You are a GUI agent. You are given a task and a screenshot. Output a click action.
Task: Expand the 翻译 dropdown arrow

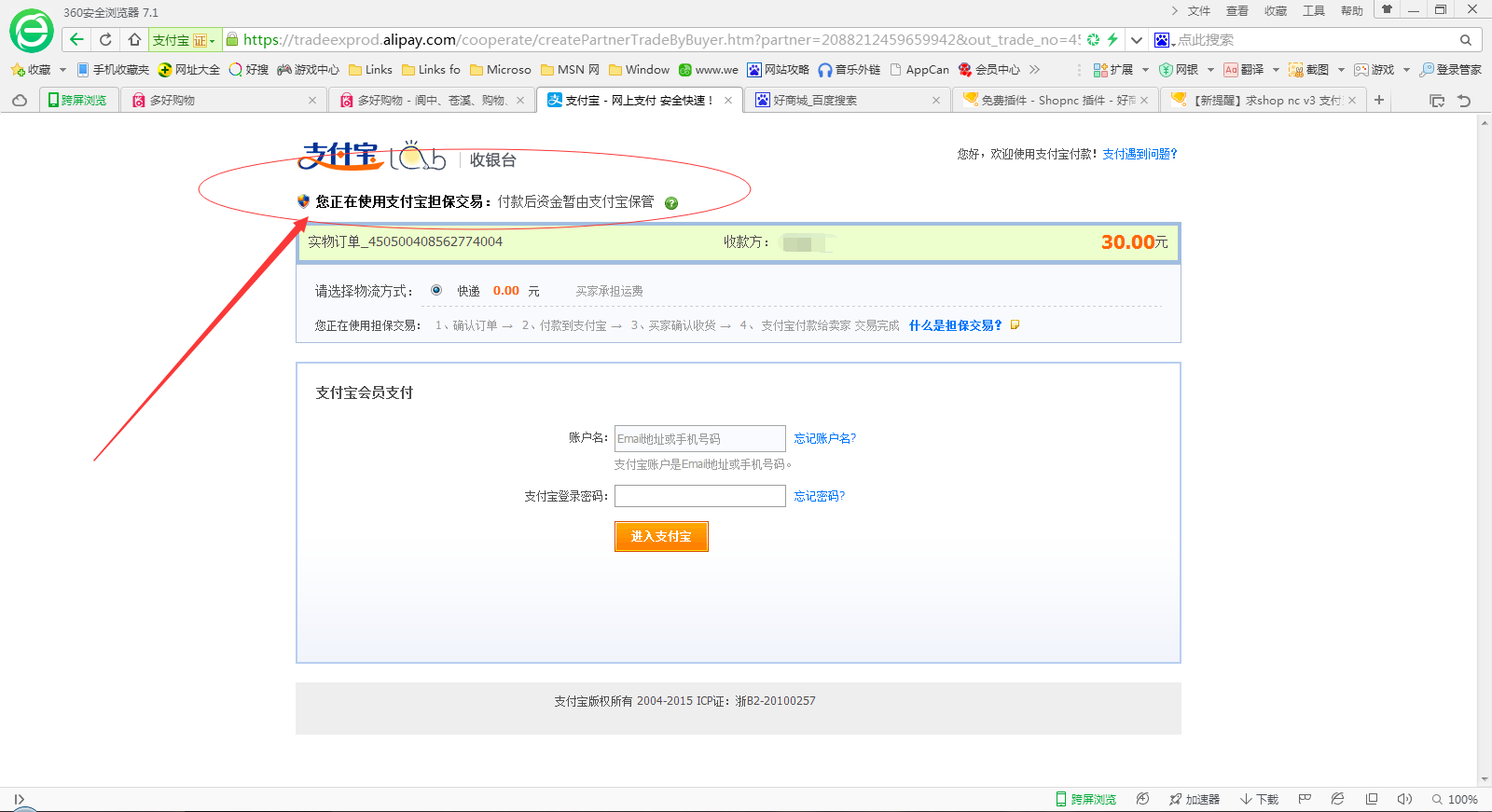point(1276,70)
